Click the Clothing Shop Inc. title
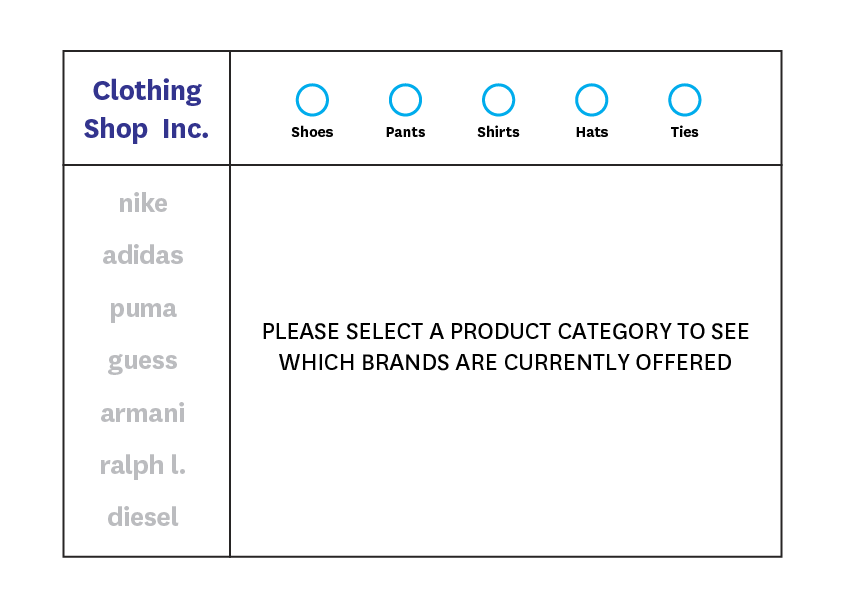842x596 pixels. tap(147, 110)
